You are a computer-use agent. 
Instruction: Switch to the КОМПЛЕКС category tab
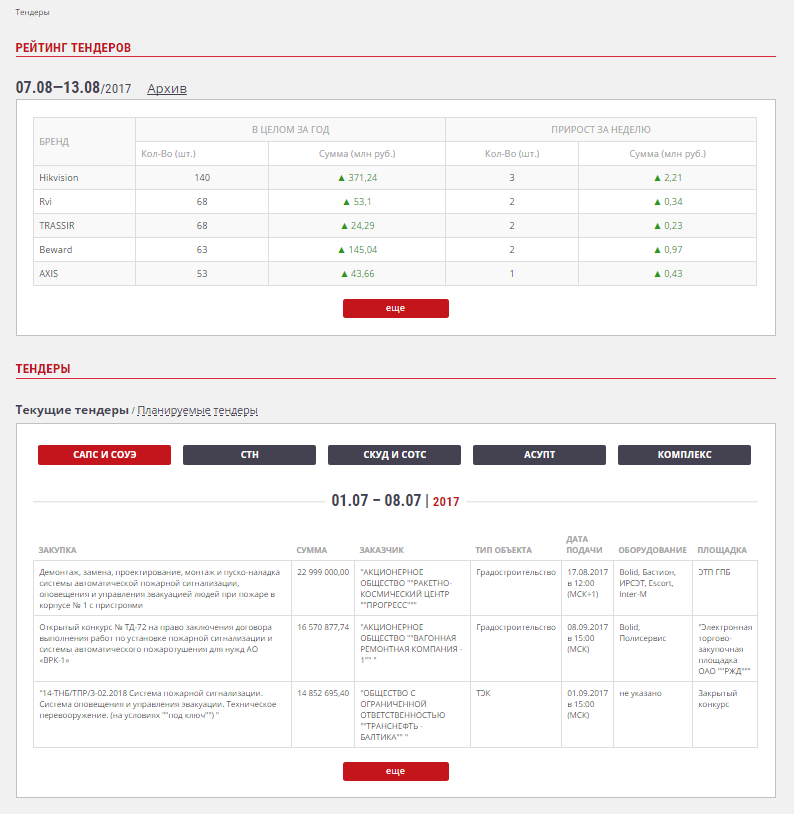(x=684, y=455)
